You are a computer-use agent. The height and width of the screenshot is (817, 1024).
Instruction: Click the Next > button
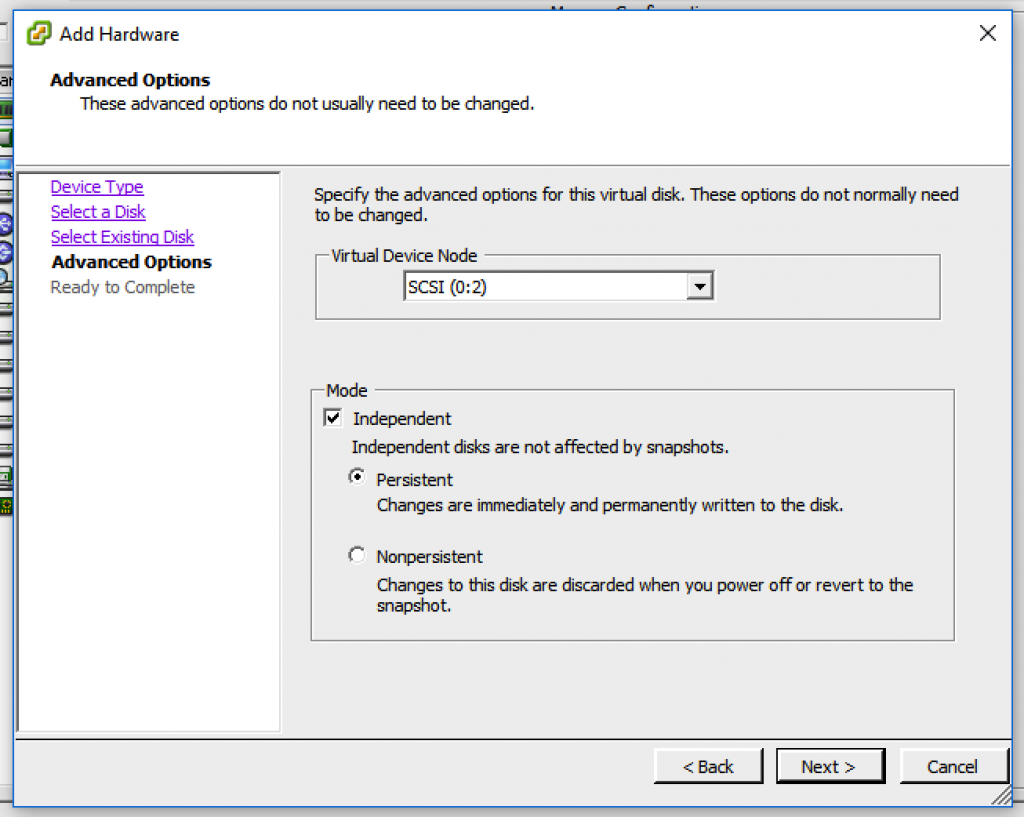[x=830, y=766]
